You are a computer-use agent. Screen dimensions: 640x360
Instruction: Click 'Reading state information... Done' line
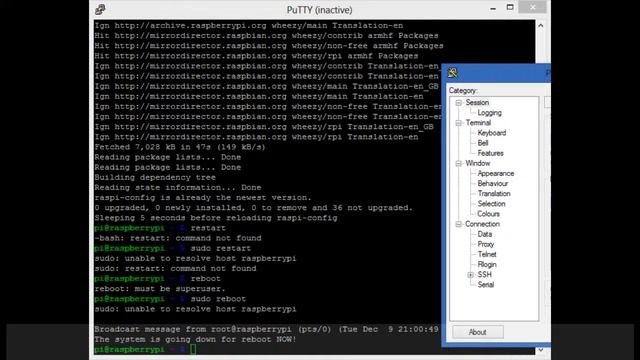tap(178, 188)
